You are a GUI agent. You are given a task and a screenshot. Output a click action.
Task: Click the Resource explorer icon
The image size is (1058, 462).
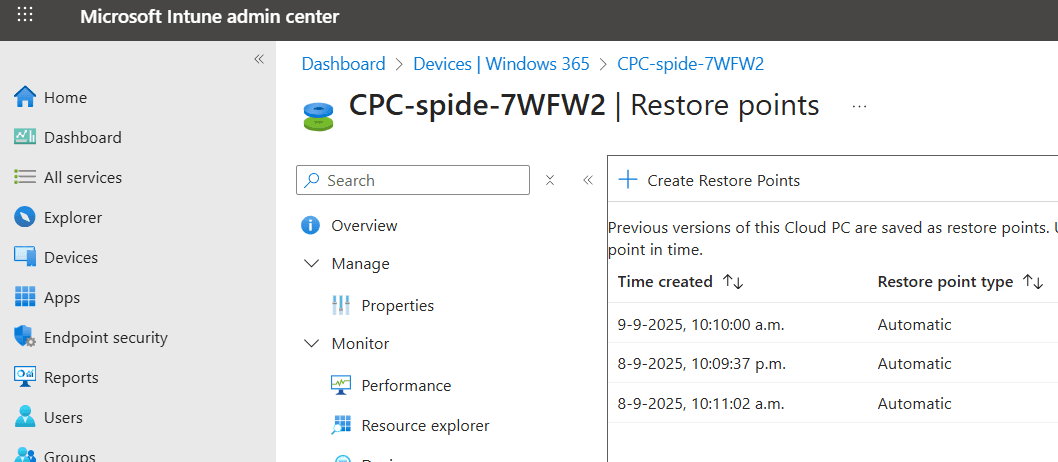pos(342,425)
